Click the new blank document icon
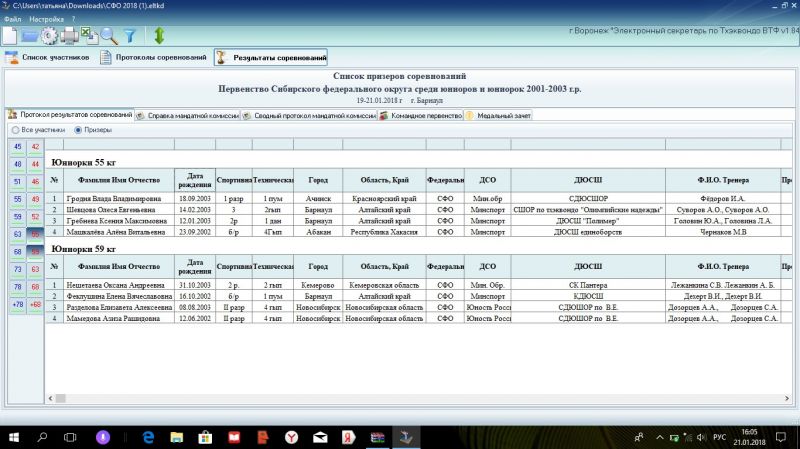The image size is (800, 449). coord(9,35)
